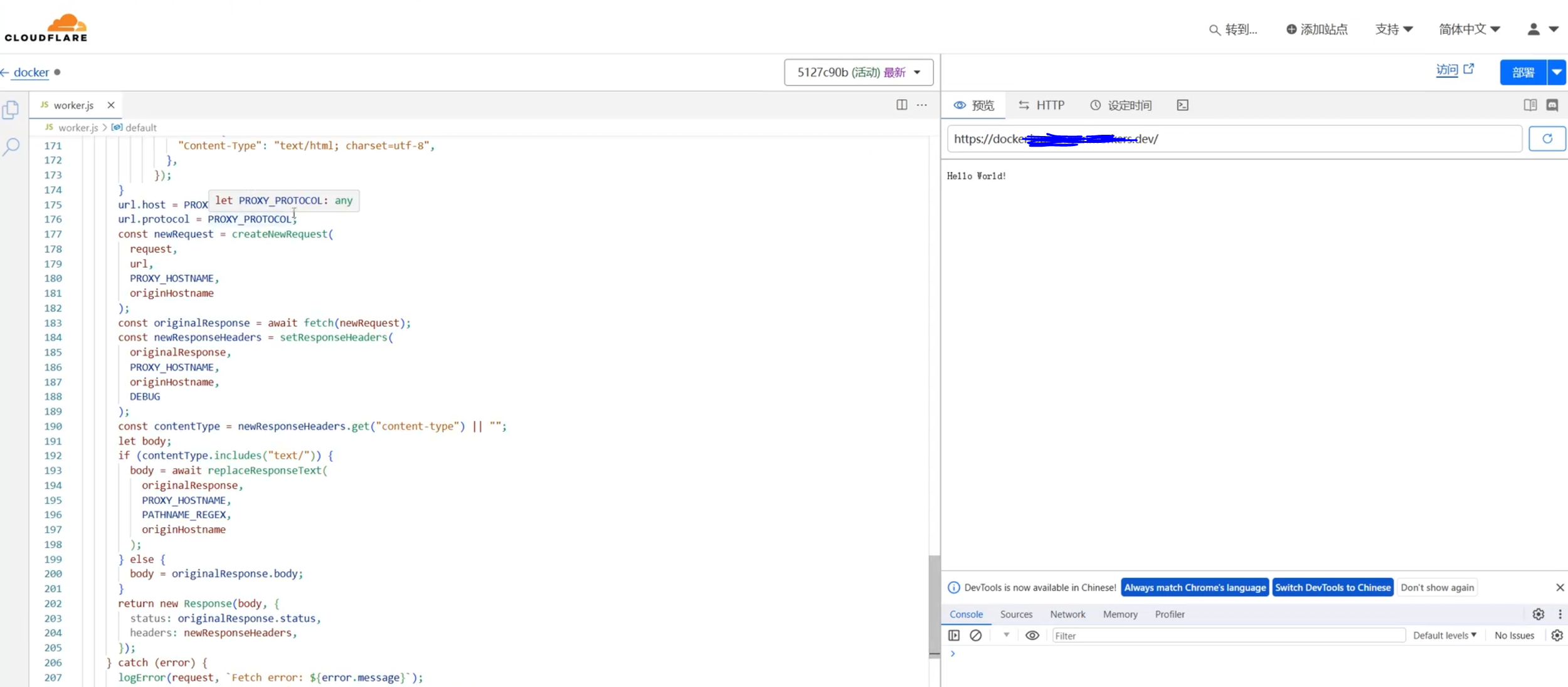Viewport: 1568px width, 687px height.
Task: Click PATHNAME_REGEX on line 196
Action: (x=184, y=515)
